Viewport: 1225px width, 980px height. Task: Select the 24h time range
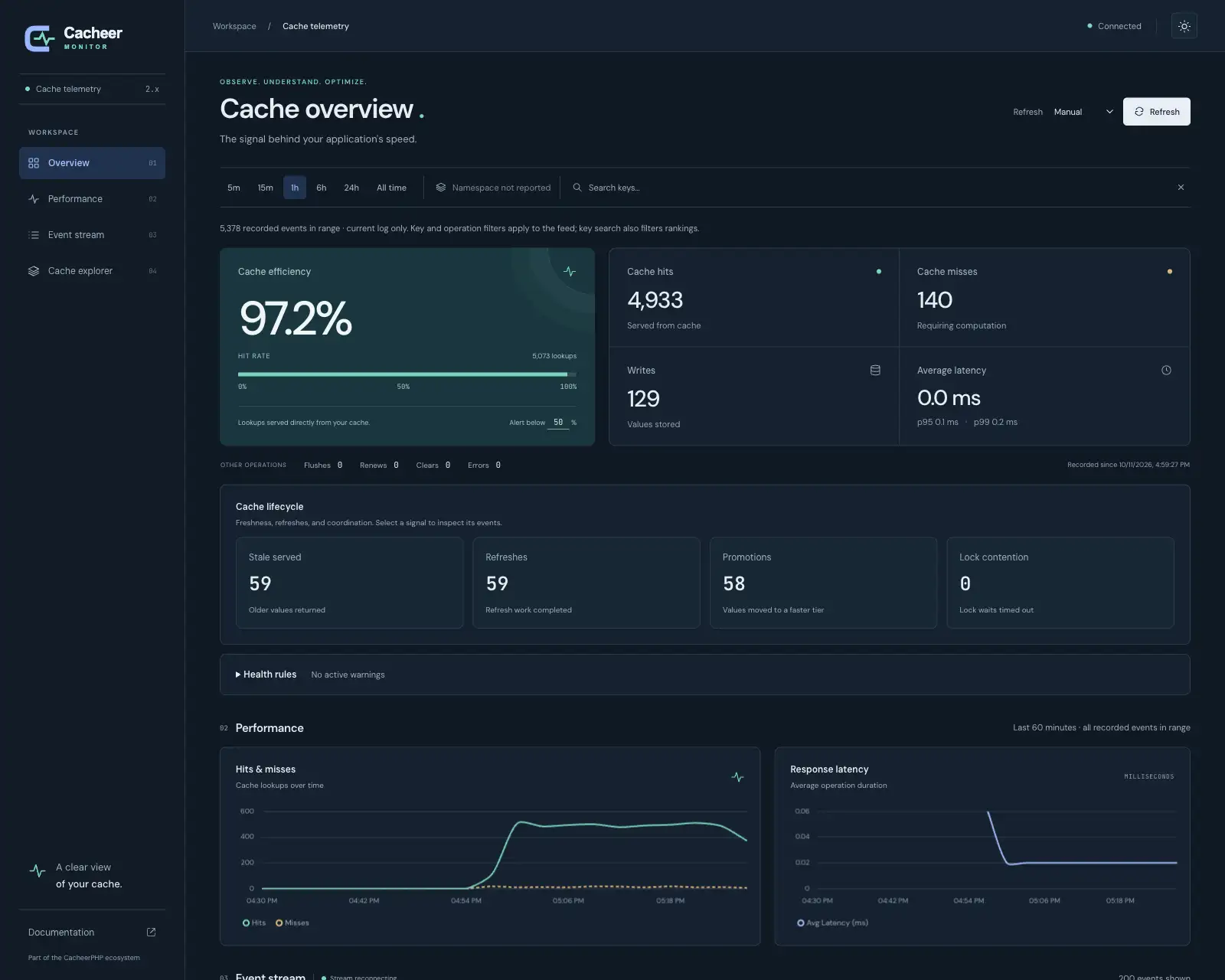(x=351, y=188)
